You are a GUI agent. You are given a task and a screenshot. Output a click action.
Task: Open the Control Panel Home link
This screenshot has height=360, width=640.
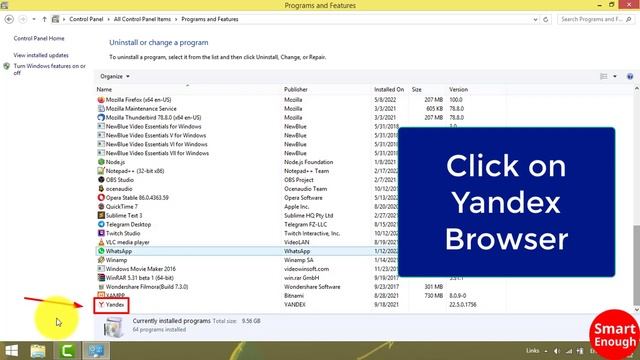pyautogui.click(x=39, y=38)
